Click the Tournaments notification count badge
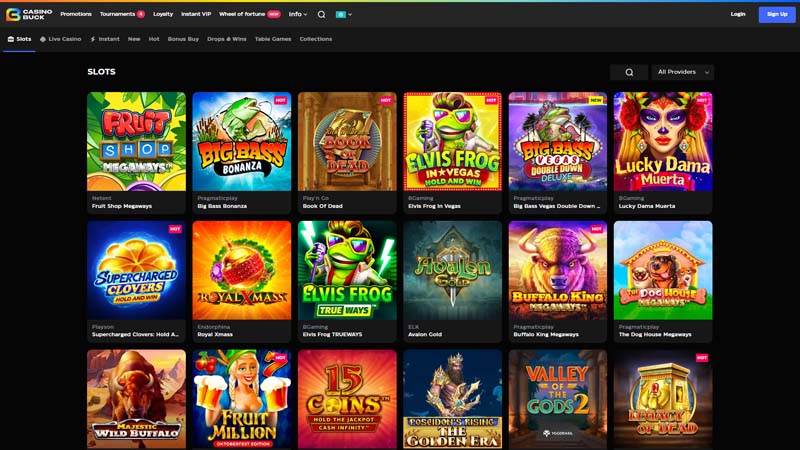The width and height of the screenshot is (800, 450). [x=141, y=14]
